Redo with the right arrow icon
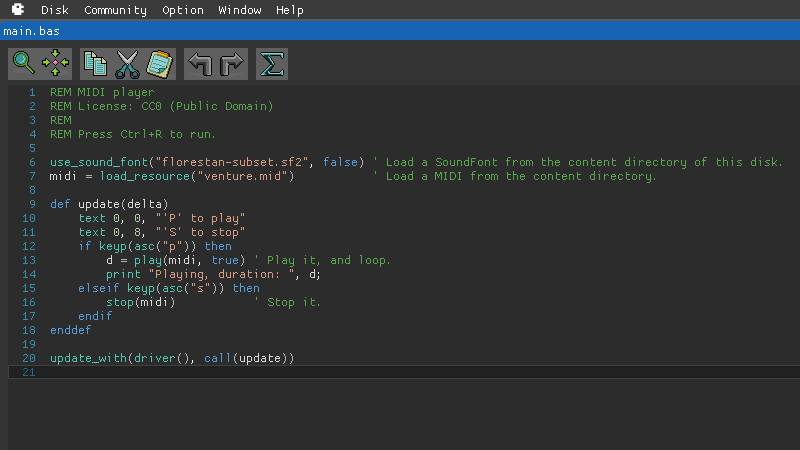 (x=232, y=65)
